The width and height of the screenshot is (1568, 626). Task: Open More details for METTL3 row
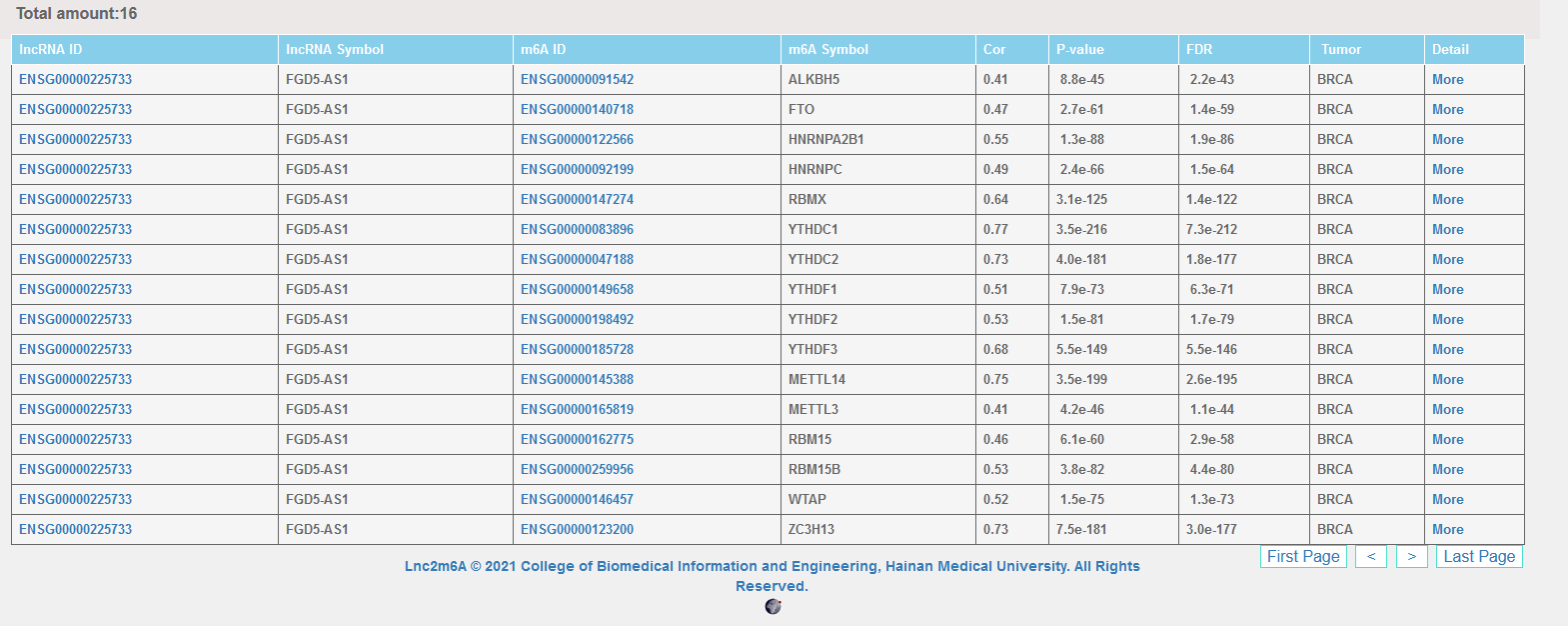pos(1447,409)
